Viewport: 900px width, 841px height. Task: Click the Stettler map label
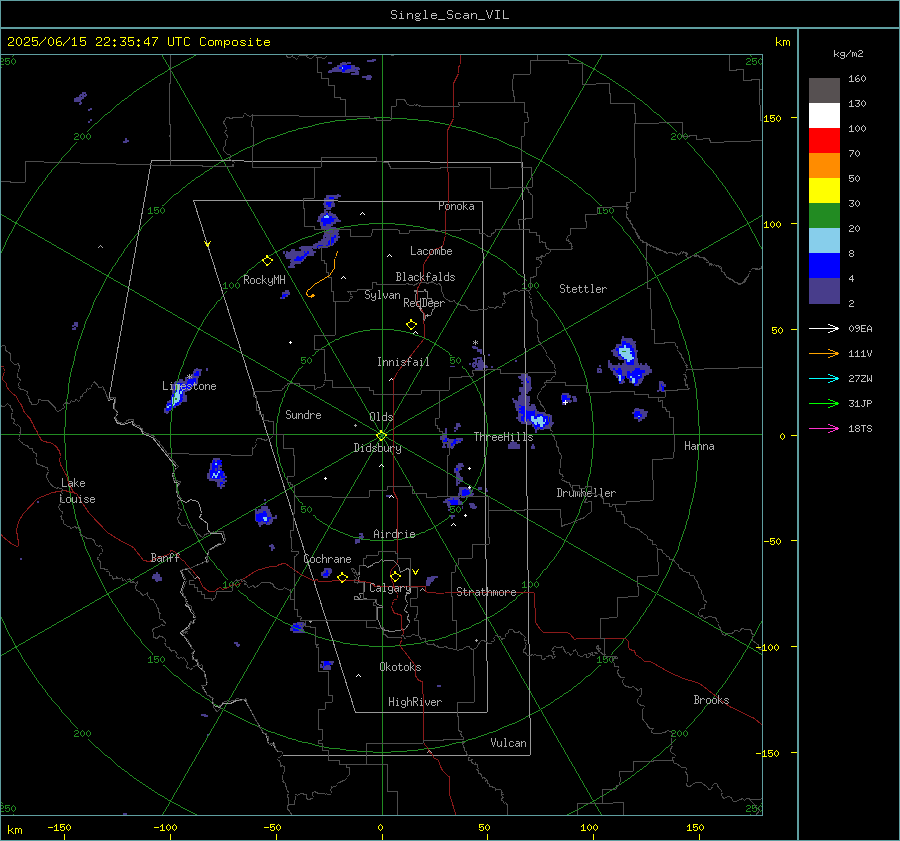(583, 289)
